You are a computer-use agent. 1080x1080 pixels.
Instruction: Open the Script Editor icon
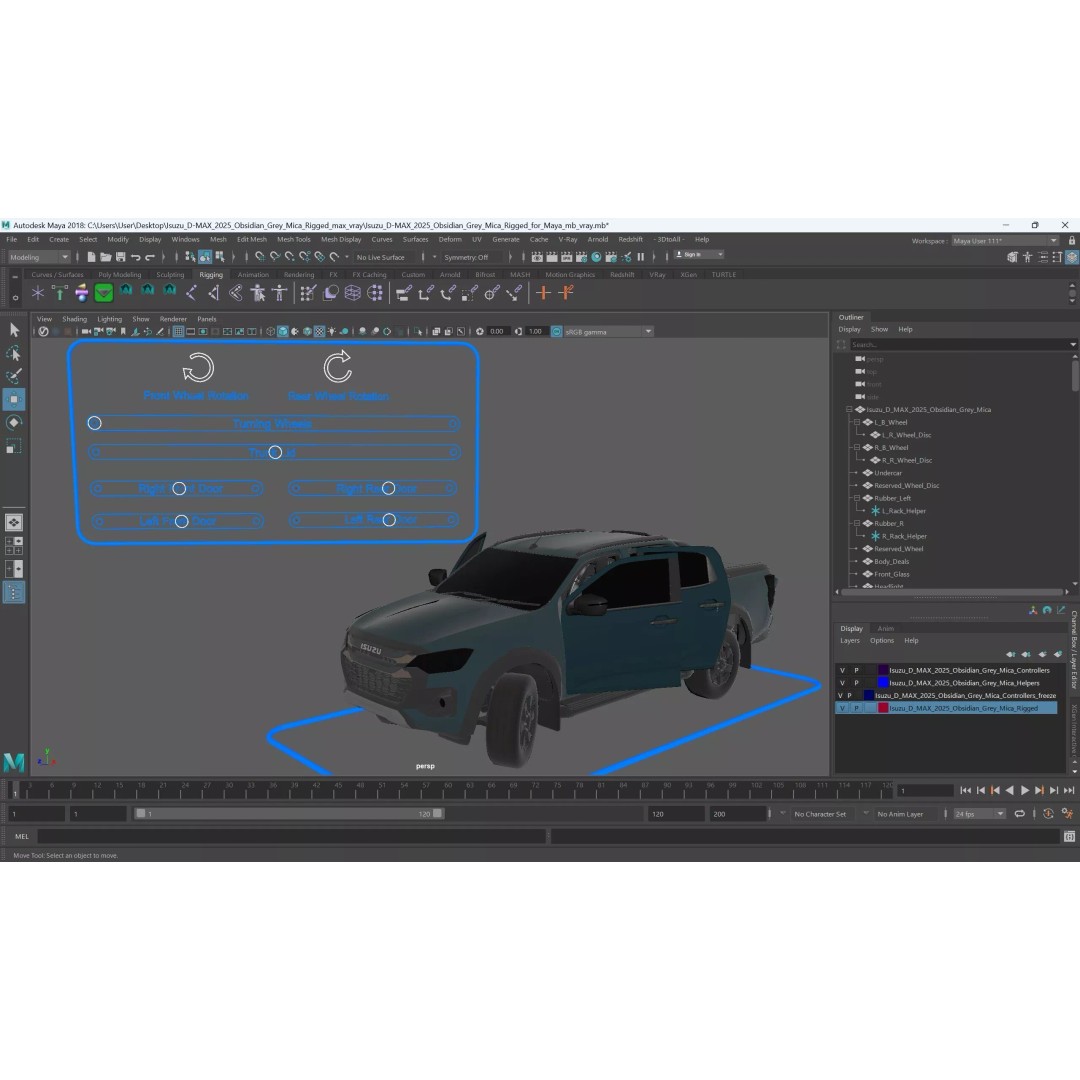click(1069, 836)
